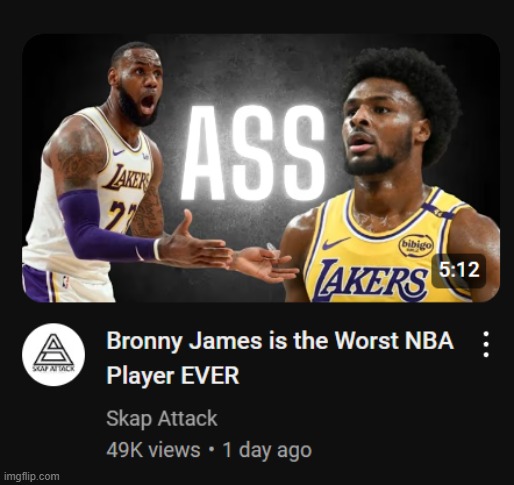Click the NBA logo on white shorts
514x485 pixels.
(x=65, y=282)
